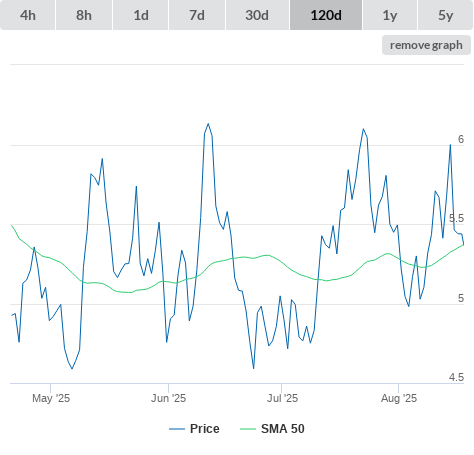Open the 7d chart range
Screen dimensions: 474x455
click(197, 15)
